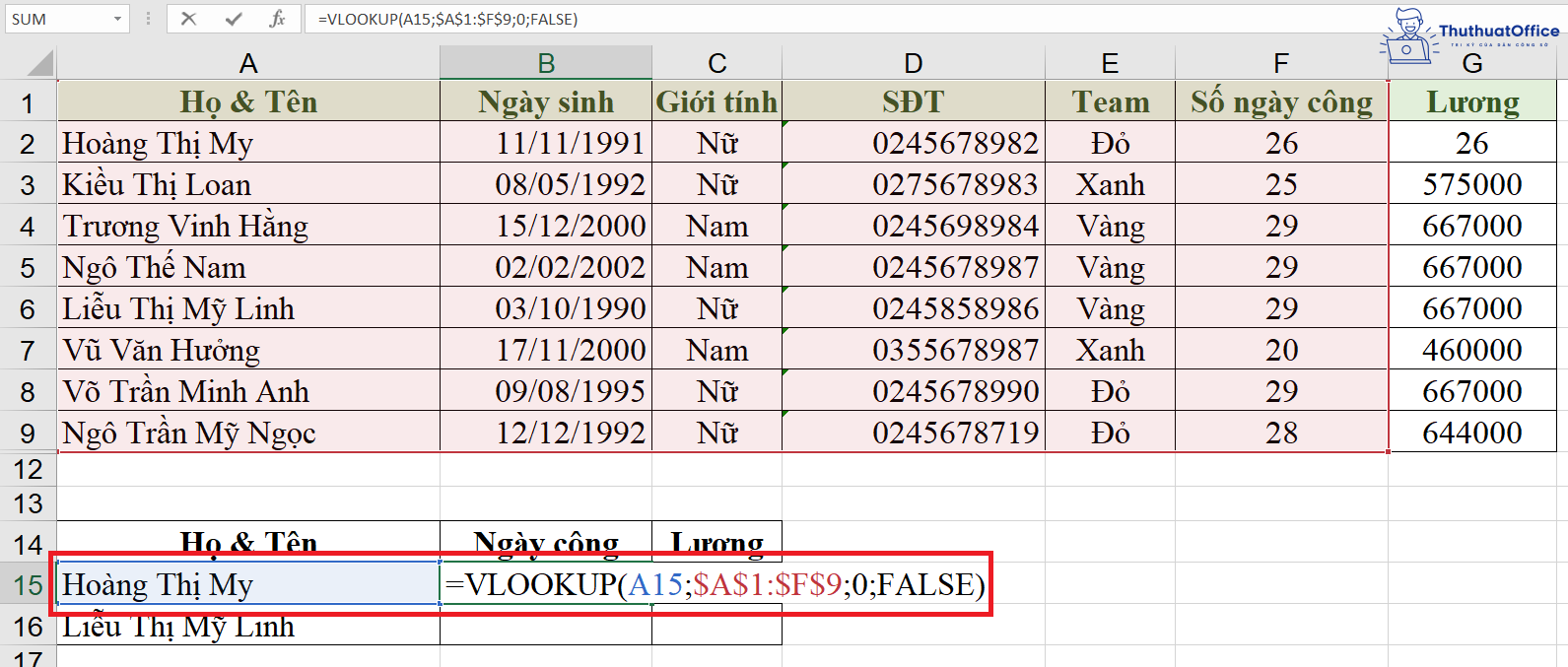The height and width of the screenshot is (667, 1568).
Task: Click the 'Họ & Tên' header in row 1
Action: (x=248, y=101)
